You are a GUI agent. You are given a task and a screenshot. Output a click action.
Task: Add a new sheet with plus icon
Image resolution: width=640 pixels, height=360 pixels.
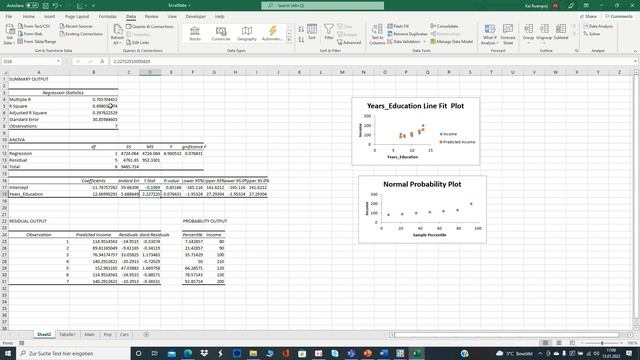pos(146,334)
